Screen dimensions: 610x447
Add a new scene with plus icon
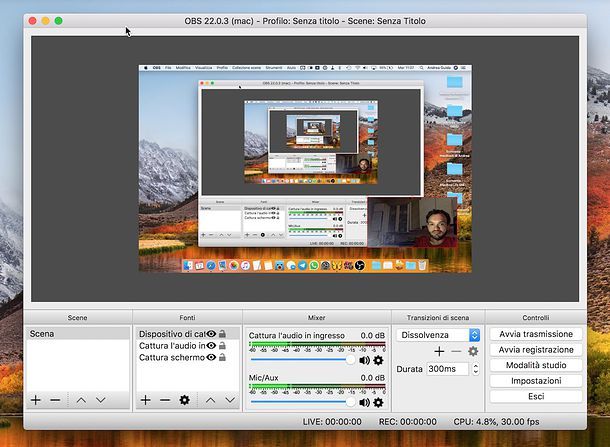point(35,400)
